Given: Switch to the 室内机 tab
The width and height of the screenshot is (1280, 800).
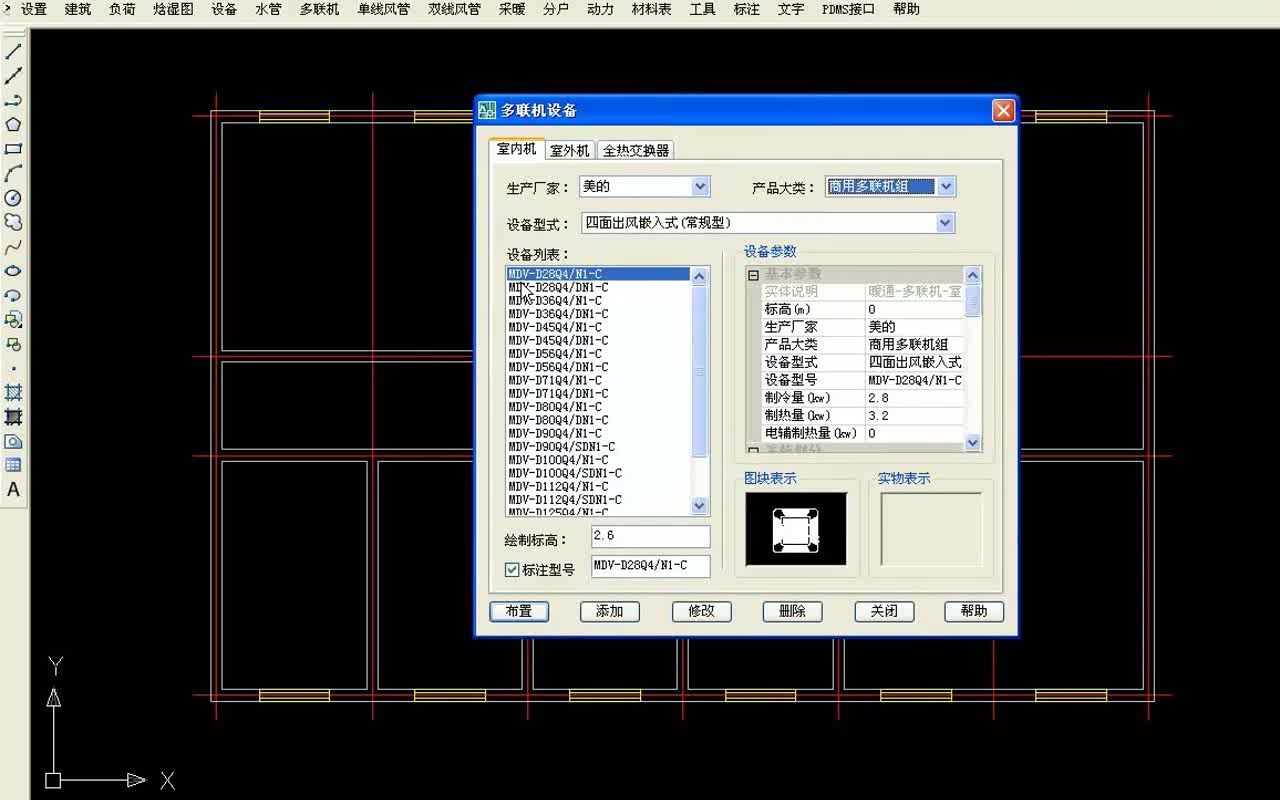Looking at the screenshot, I should click(517, 149).
